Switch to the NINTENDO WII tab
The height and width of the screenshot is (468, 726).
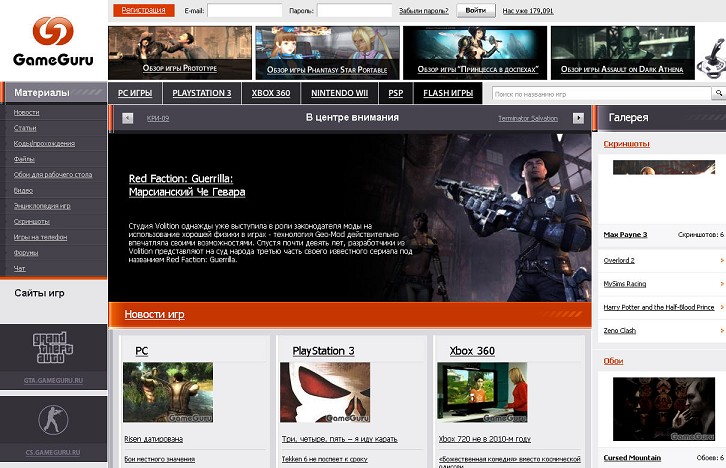click(x=339, y=93)
